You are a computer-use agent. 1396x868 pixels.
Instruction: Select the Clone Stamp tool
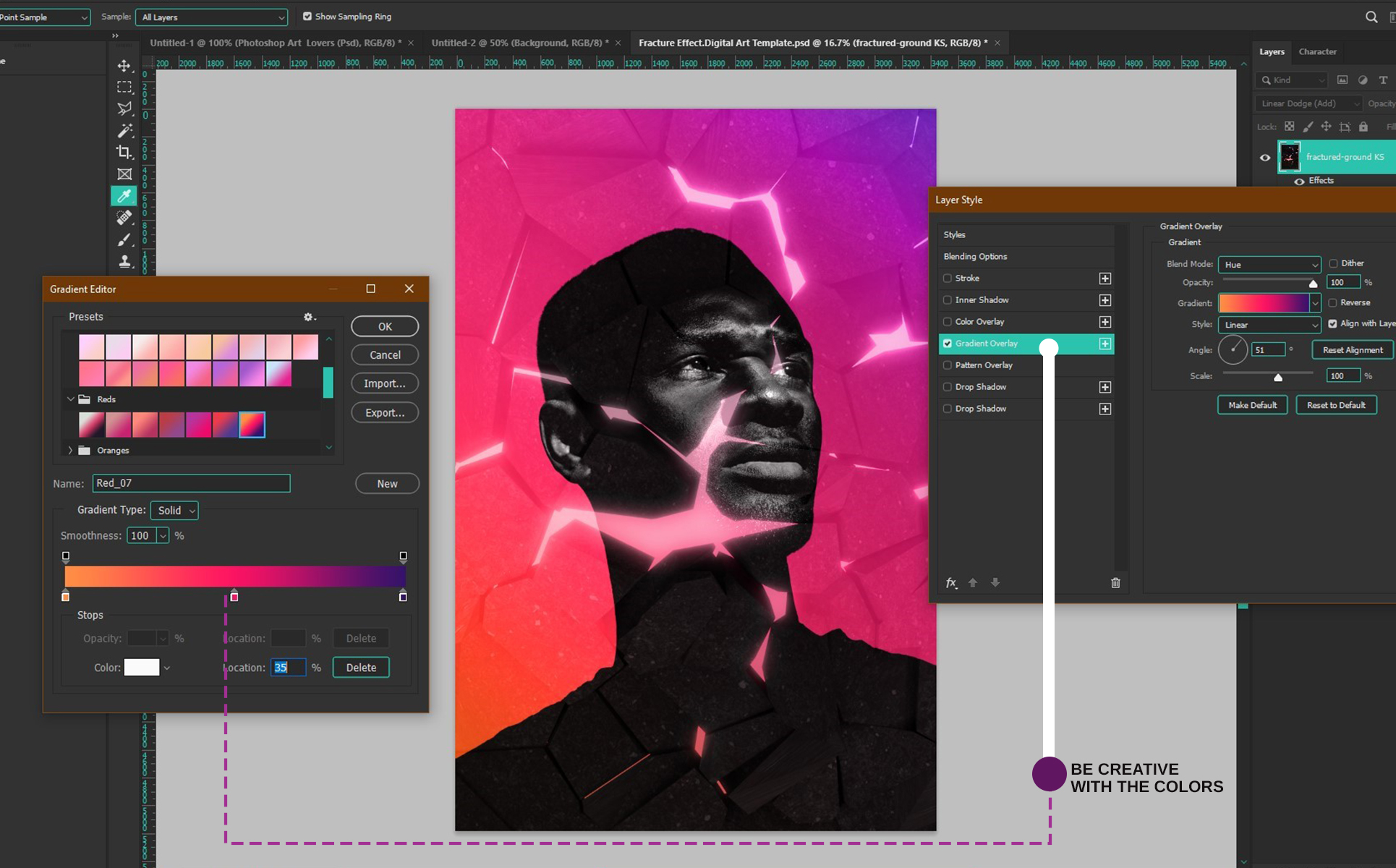pos(124,261)
